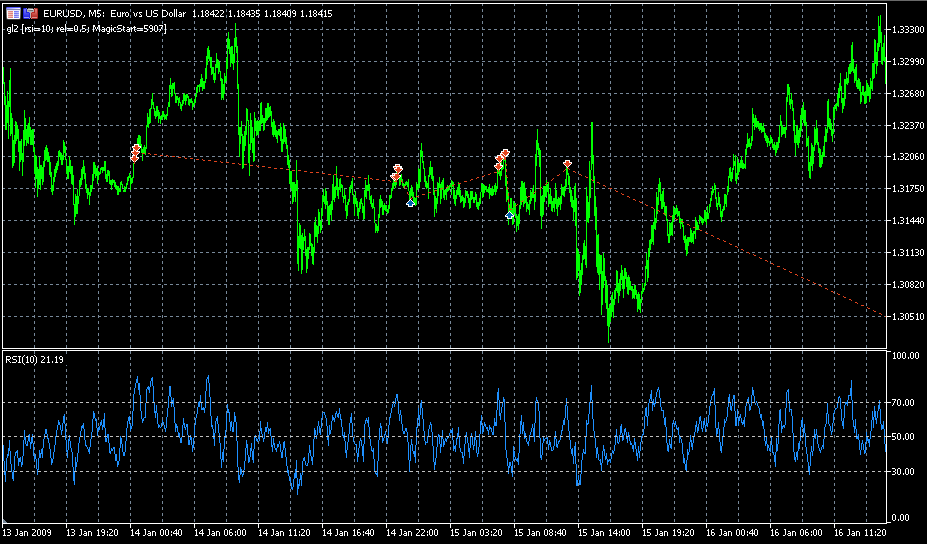Select the gl2 expert advisor parameters label
Screen dimensions: 927x544
coord(86,28)
